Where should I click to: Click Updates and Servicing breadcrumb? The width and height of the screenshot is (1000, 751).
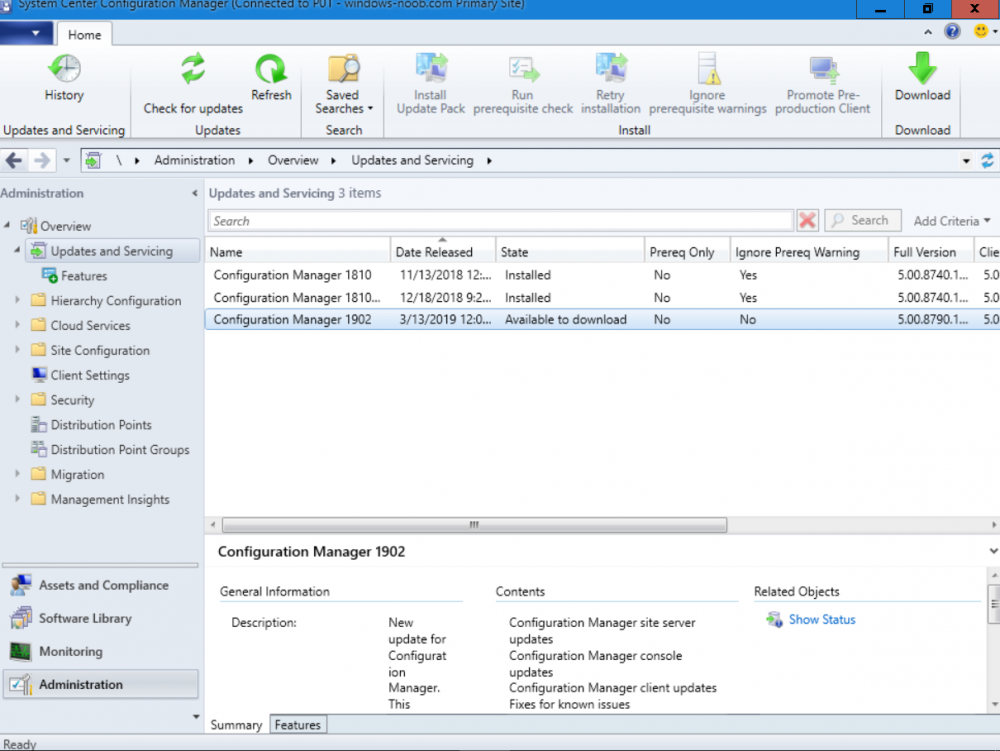click(x=412, y=160)
